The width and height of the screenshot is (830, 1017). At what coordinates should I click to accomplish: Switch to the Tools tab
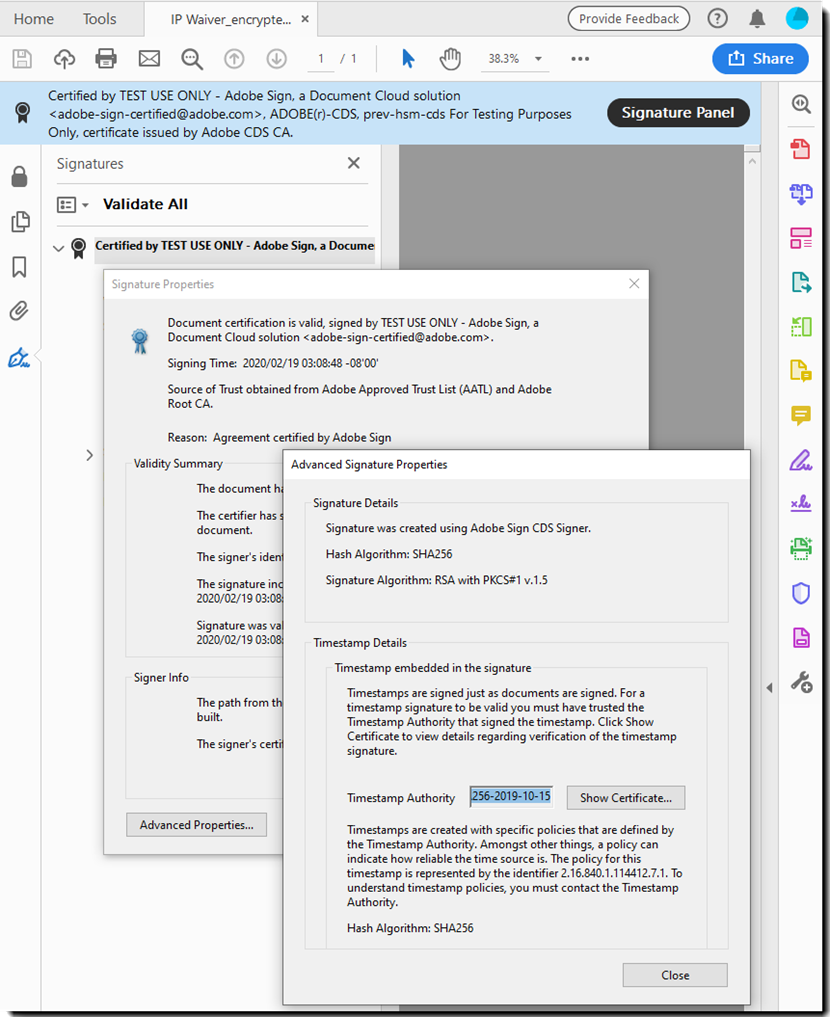[x=99, y=19]
